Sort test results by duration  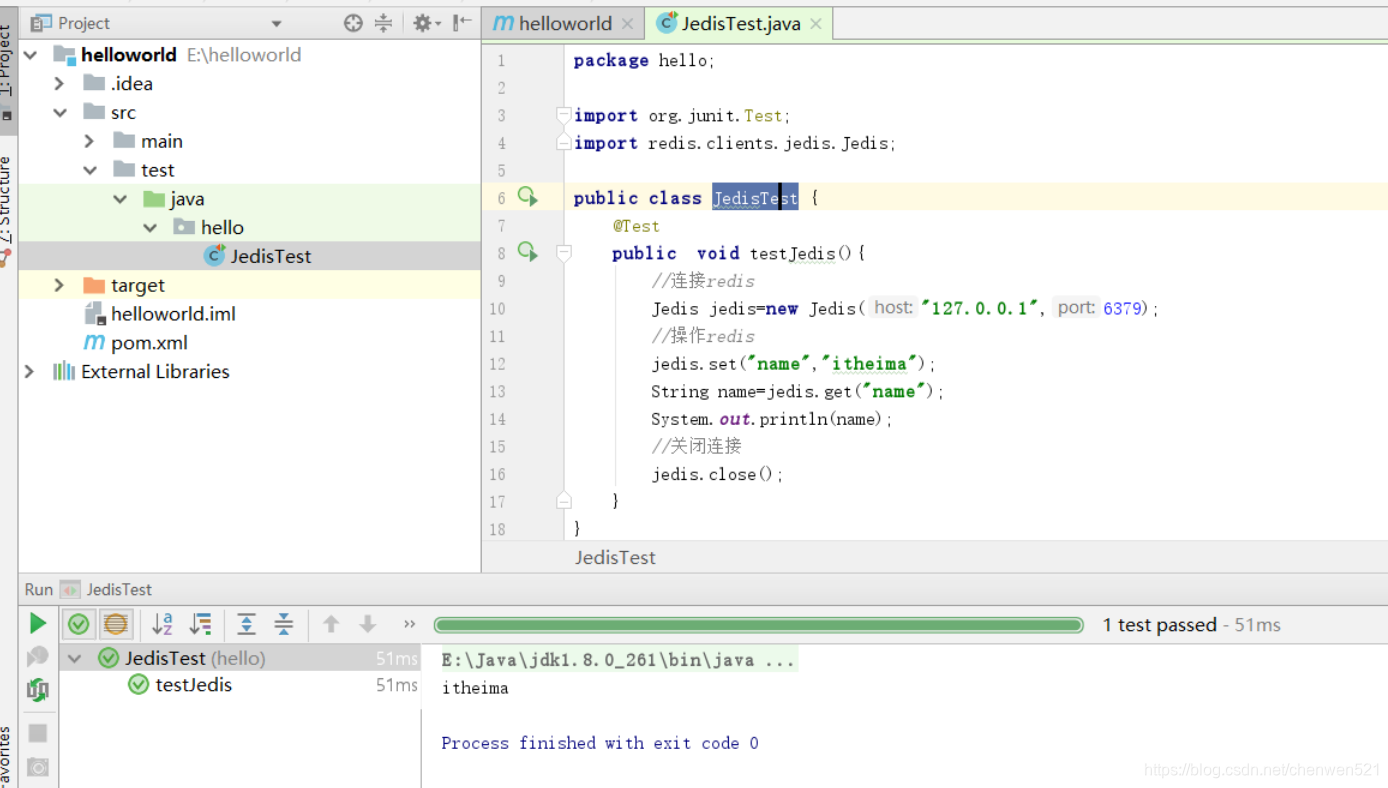pos(201,624)
